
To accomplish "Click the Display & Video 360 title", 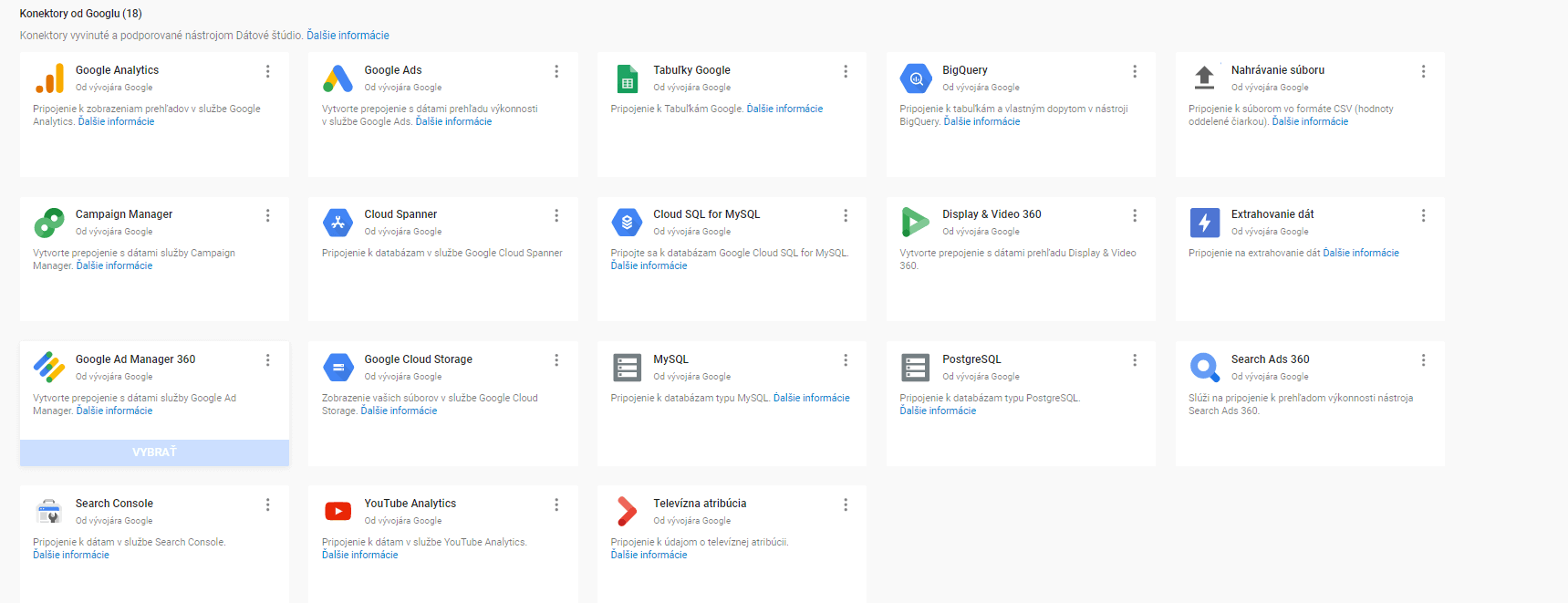I will [992, 214].
